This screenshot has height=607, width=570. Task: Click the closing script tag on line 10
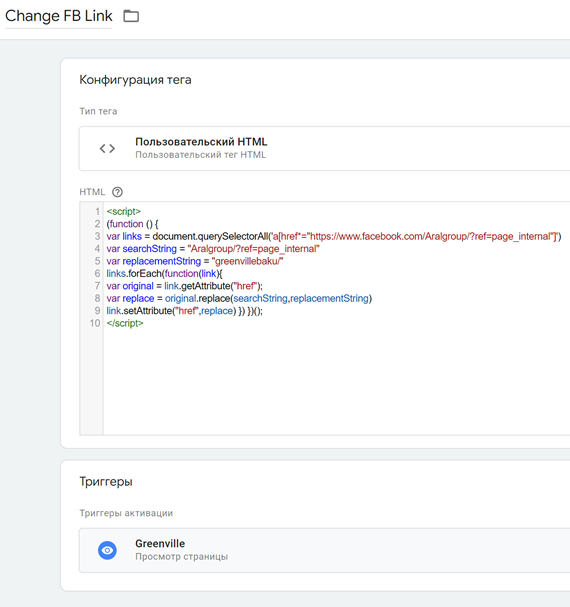tap(125, 323)
